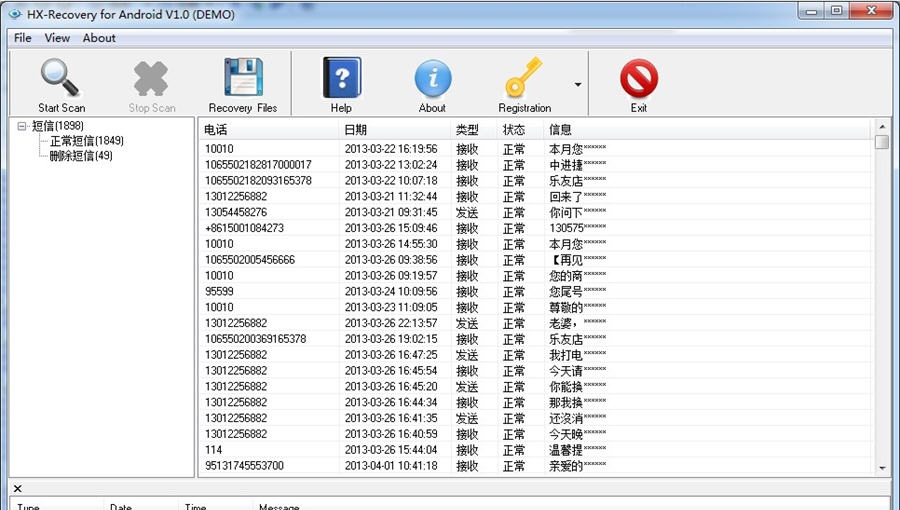Viewport: 900px width, 510px height.
Task: Select row with phone +8615001084273
Action: 535,228
